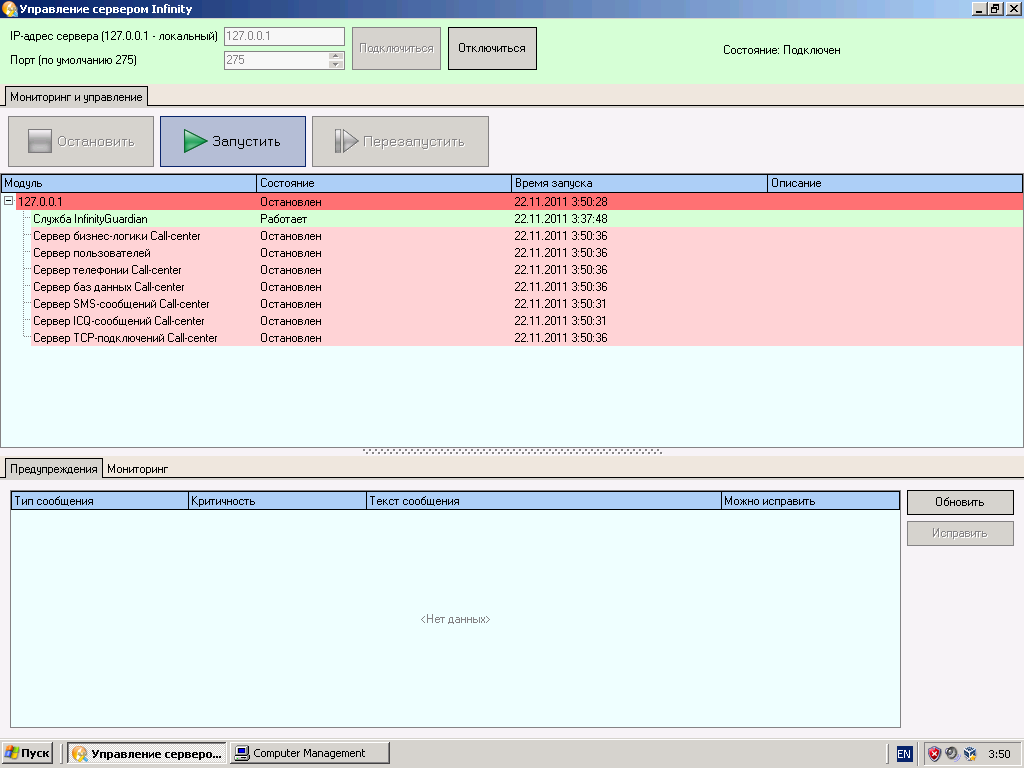
Task: Click the green play icon on Запустить
Action: click(x=195, y=141)
